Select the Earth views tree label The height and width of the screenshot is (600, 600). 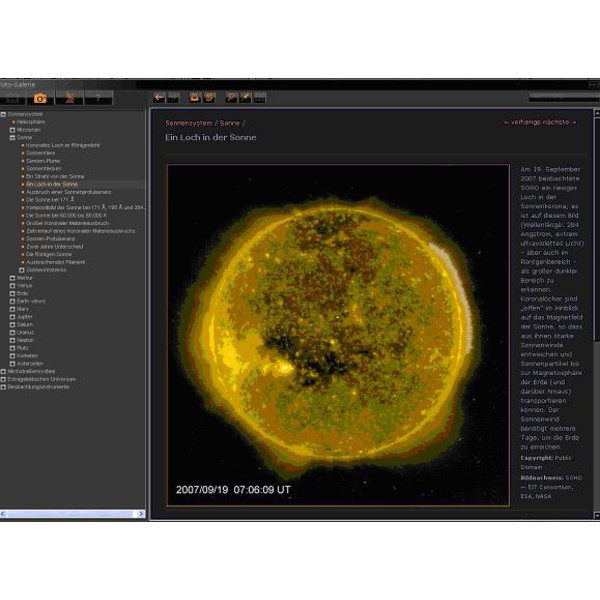pyautogui.click(x=31, y=301)
